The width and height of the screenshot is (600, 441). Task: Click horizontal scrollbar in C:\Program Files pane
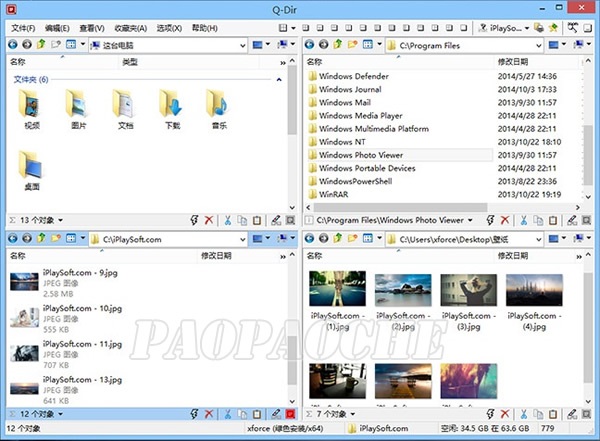(x=400, y=207)
